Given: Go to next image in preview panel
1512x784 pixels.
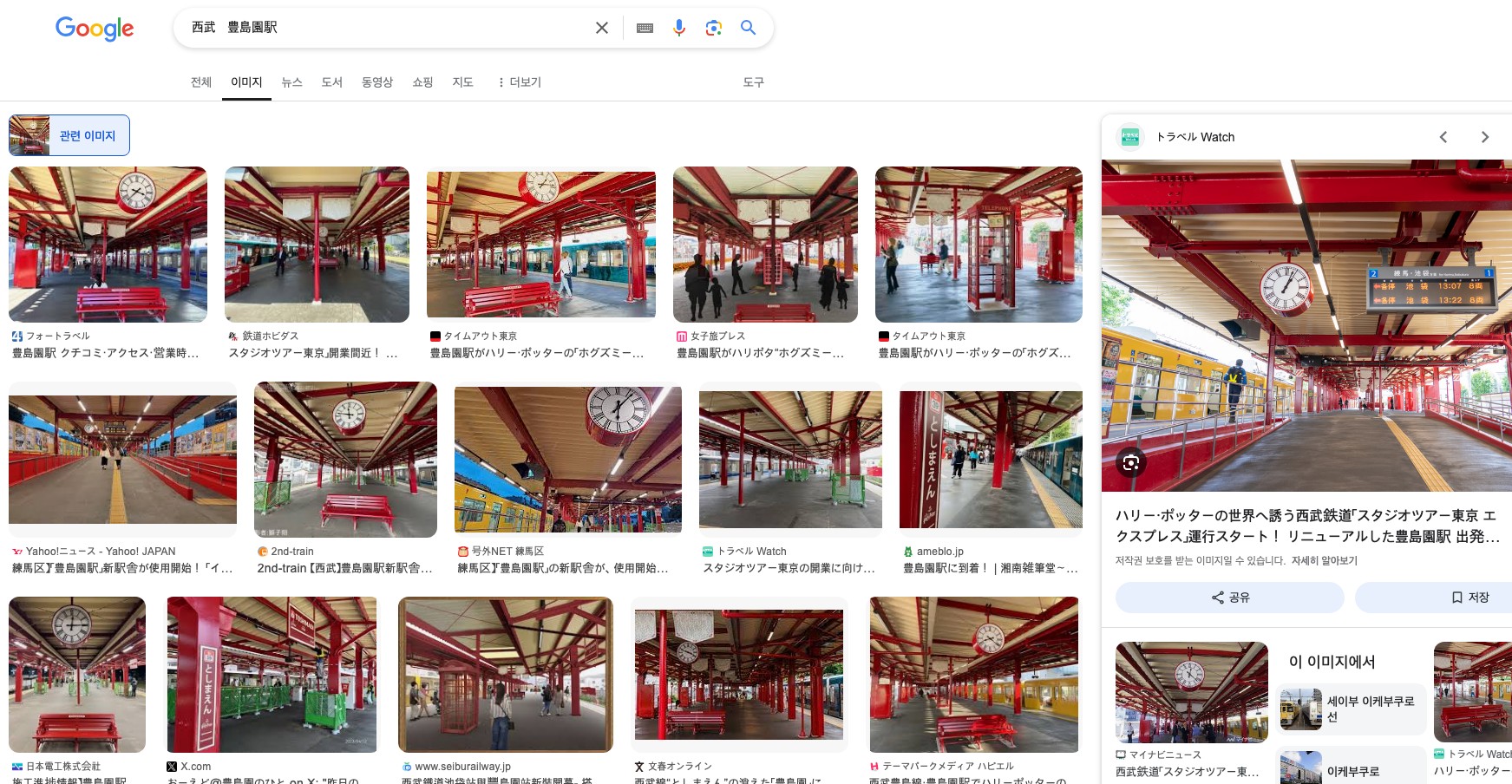Looking at the screenshot, I should pos(1485,137).
